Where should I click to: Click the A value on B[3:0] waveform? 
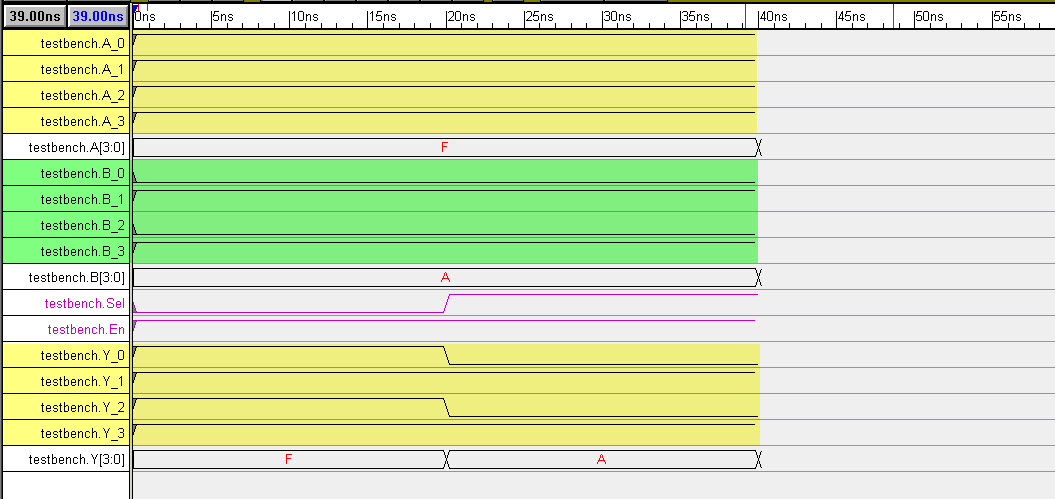click(x=445, y=277)
